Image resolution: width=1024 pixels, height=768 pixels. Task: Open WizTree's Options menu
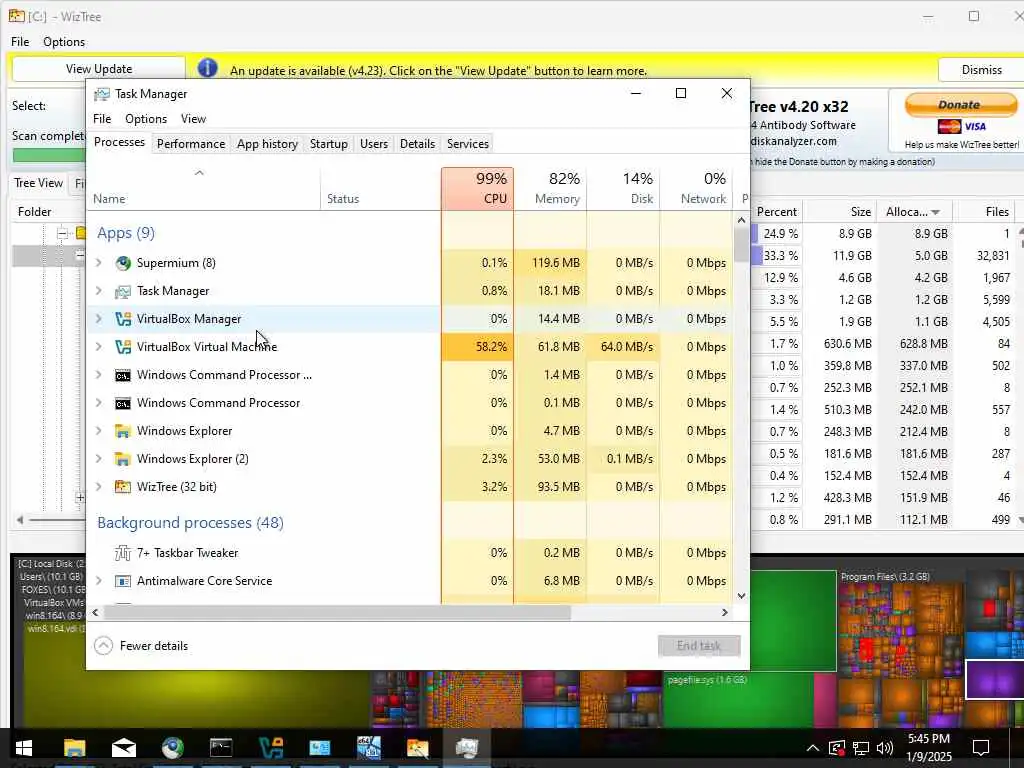coord(64,42)
